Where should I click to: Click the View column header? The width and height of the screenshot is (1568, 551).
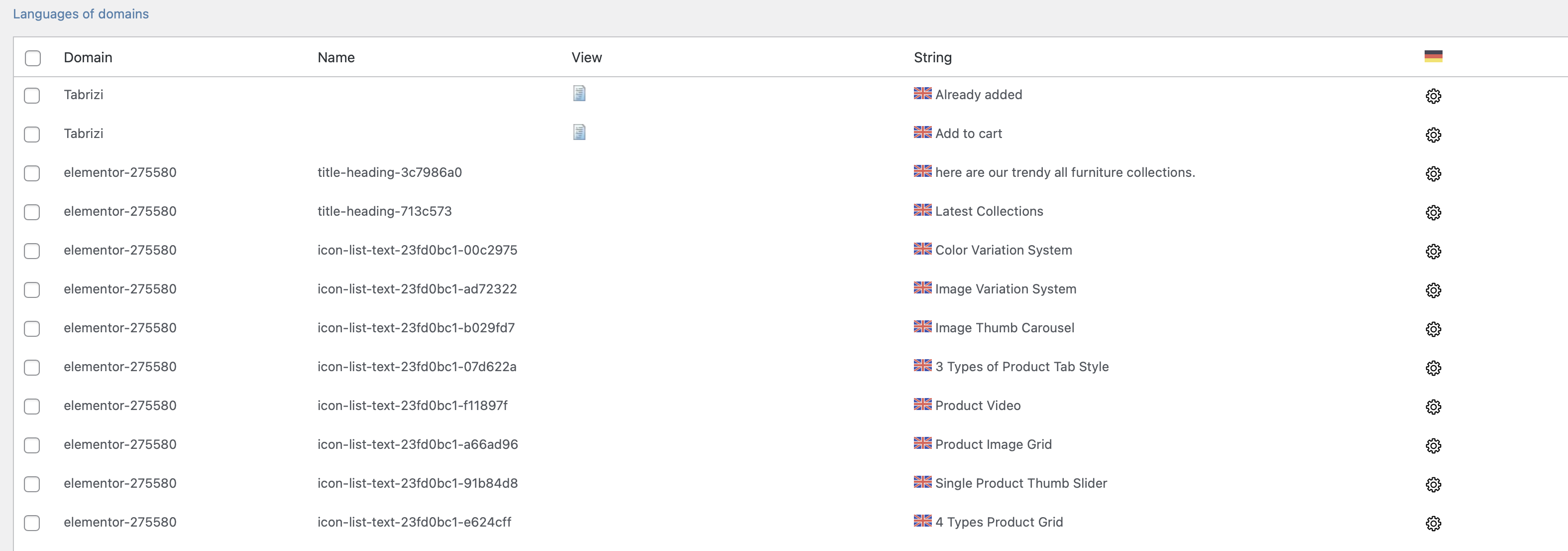587,57
